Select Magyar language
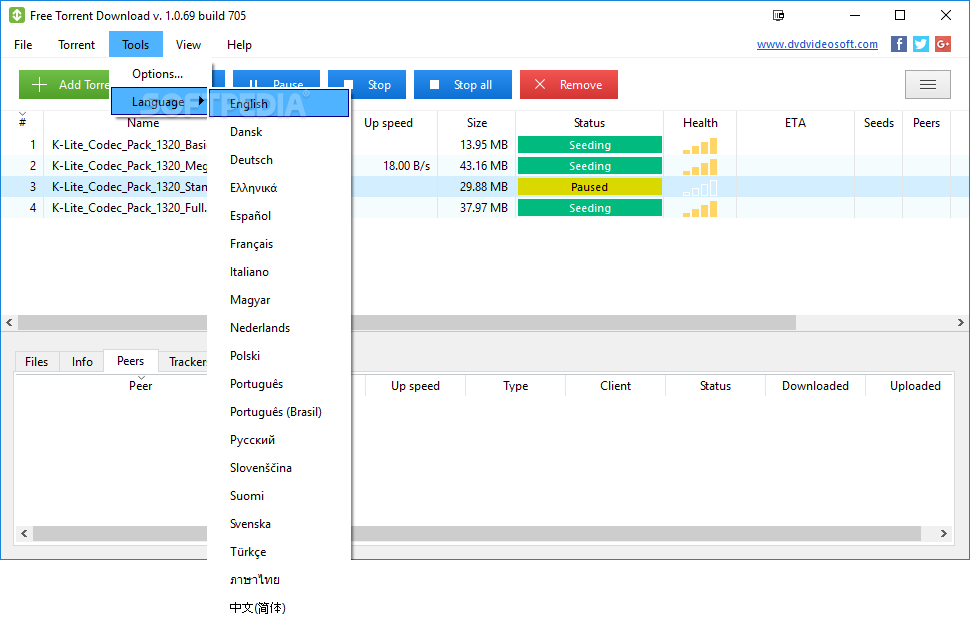This screenshot has height=623, width=970. pos(279,299)
